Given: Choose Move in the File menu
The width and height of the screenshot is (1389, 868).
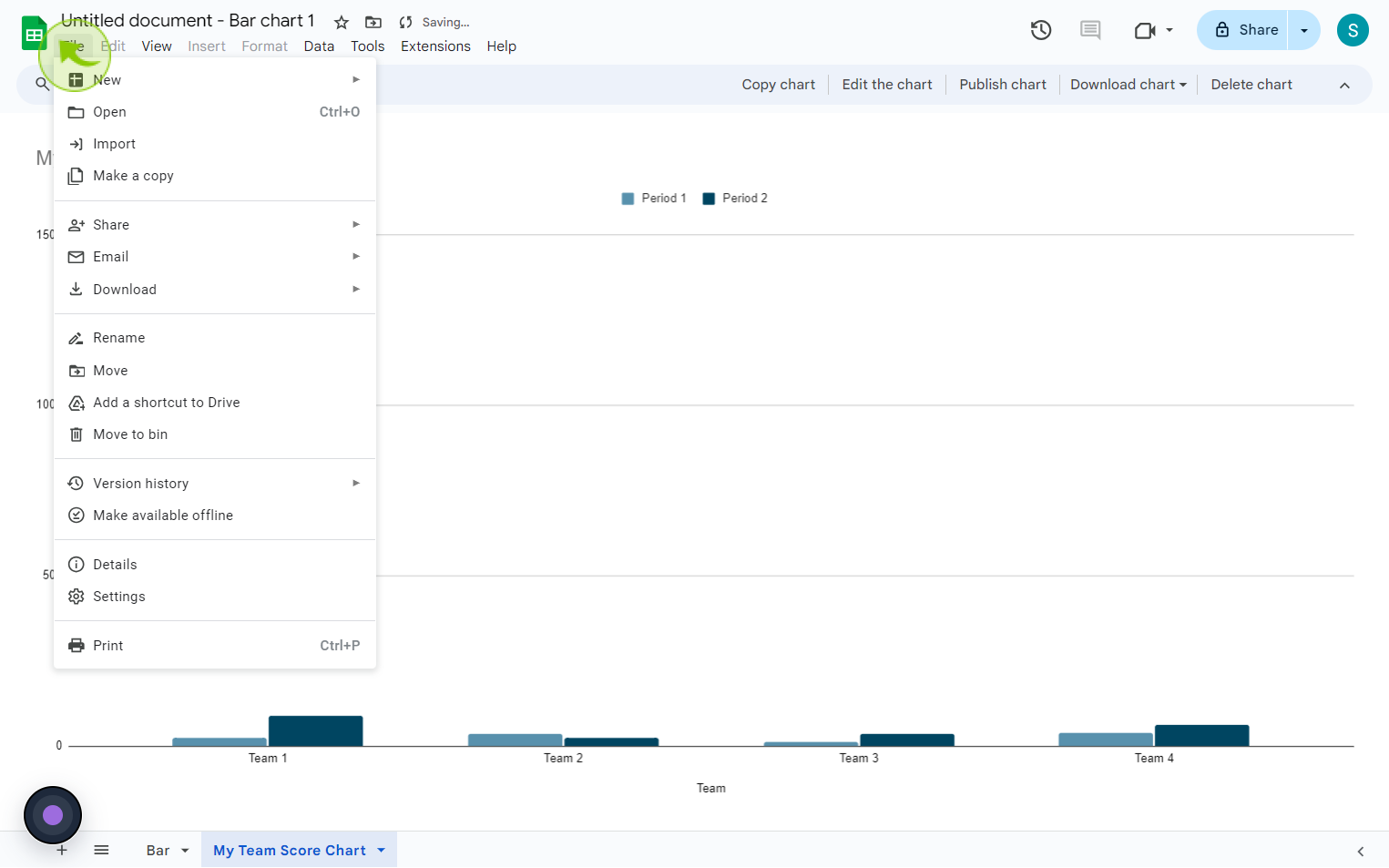Looking at the screenshot, I should click(x=215, y=371).
